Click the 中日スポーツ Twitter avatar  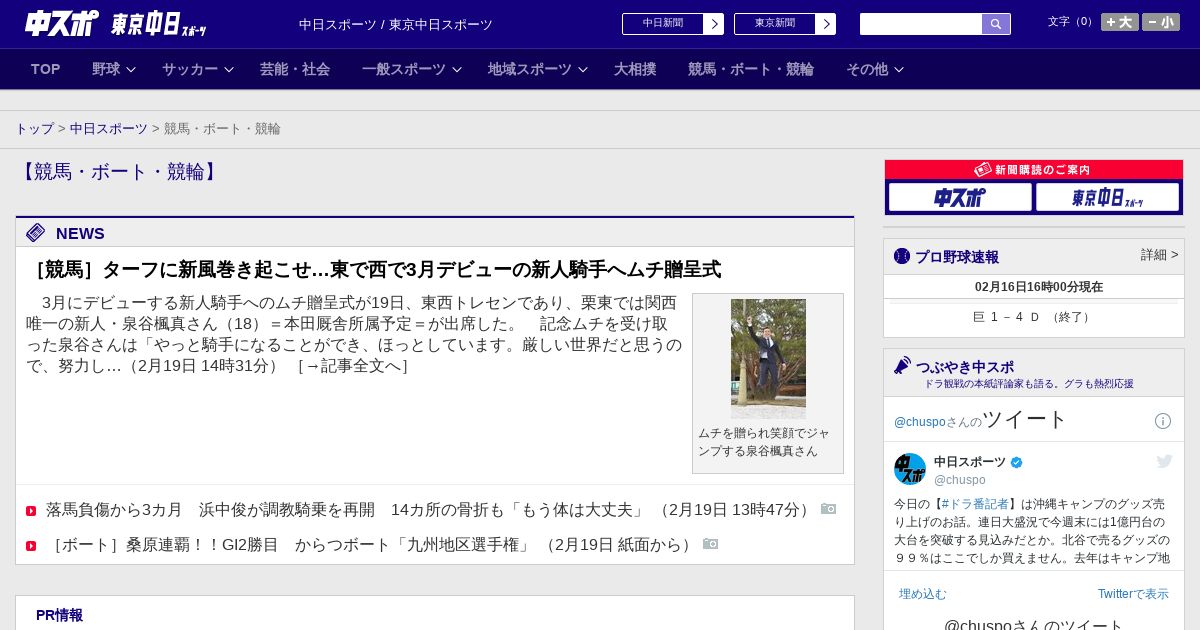[910, 469]
